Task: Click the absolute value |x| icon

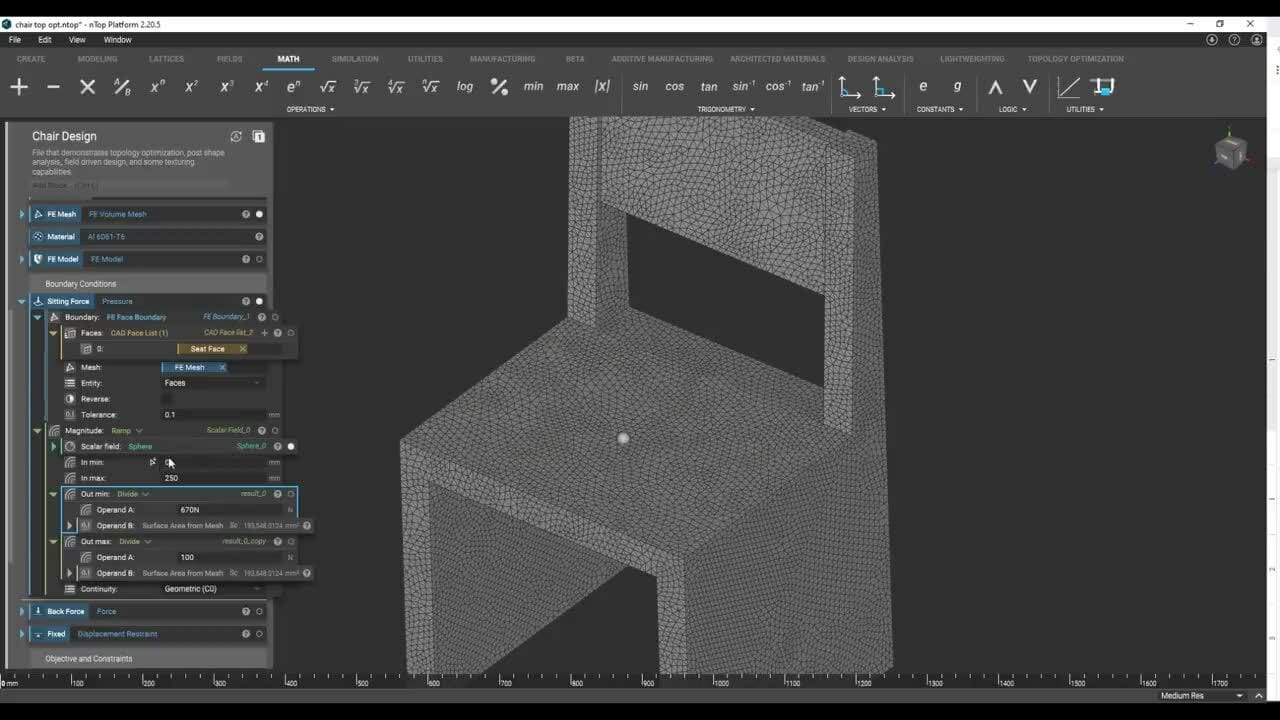Action: (x=602, y=87)
